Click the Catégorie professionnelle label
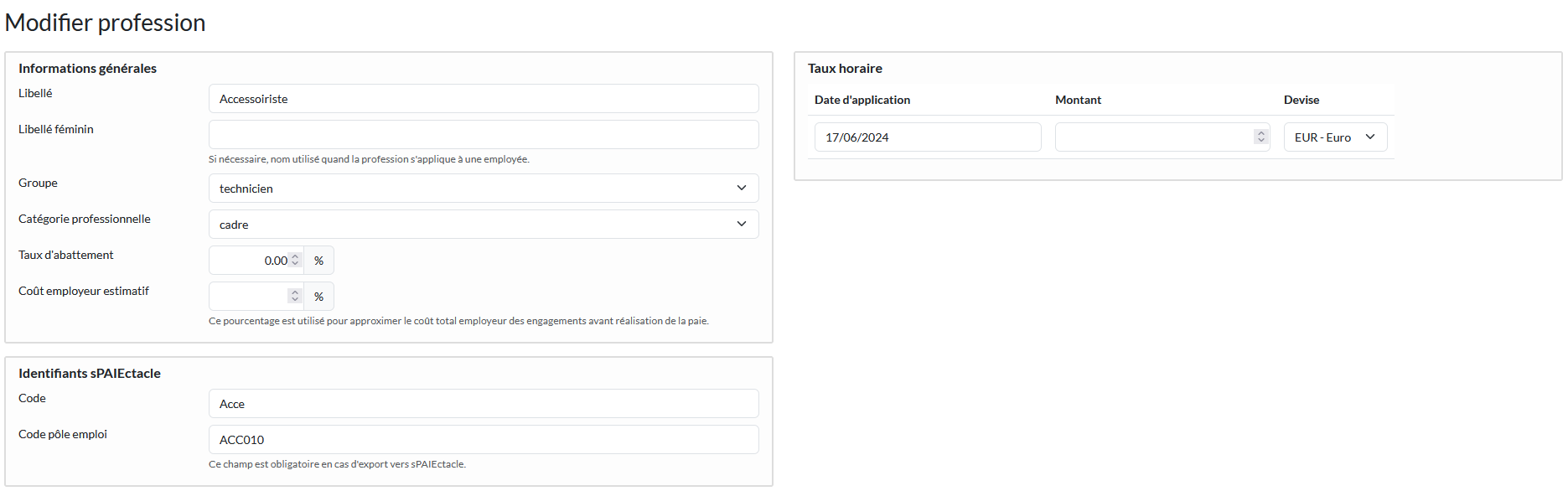This screenshot has width=1568, height=491. (x=85, y=219)
